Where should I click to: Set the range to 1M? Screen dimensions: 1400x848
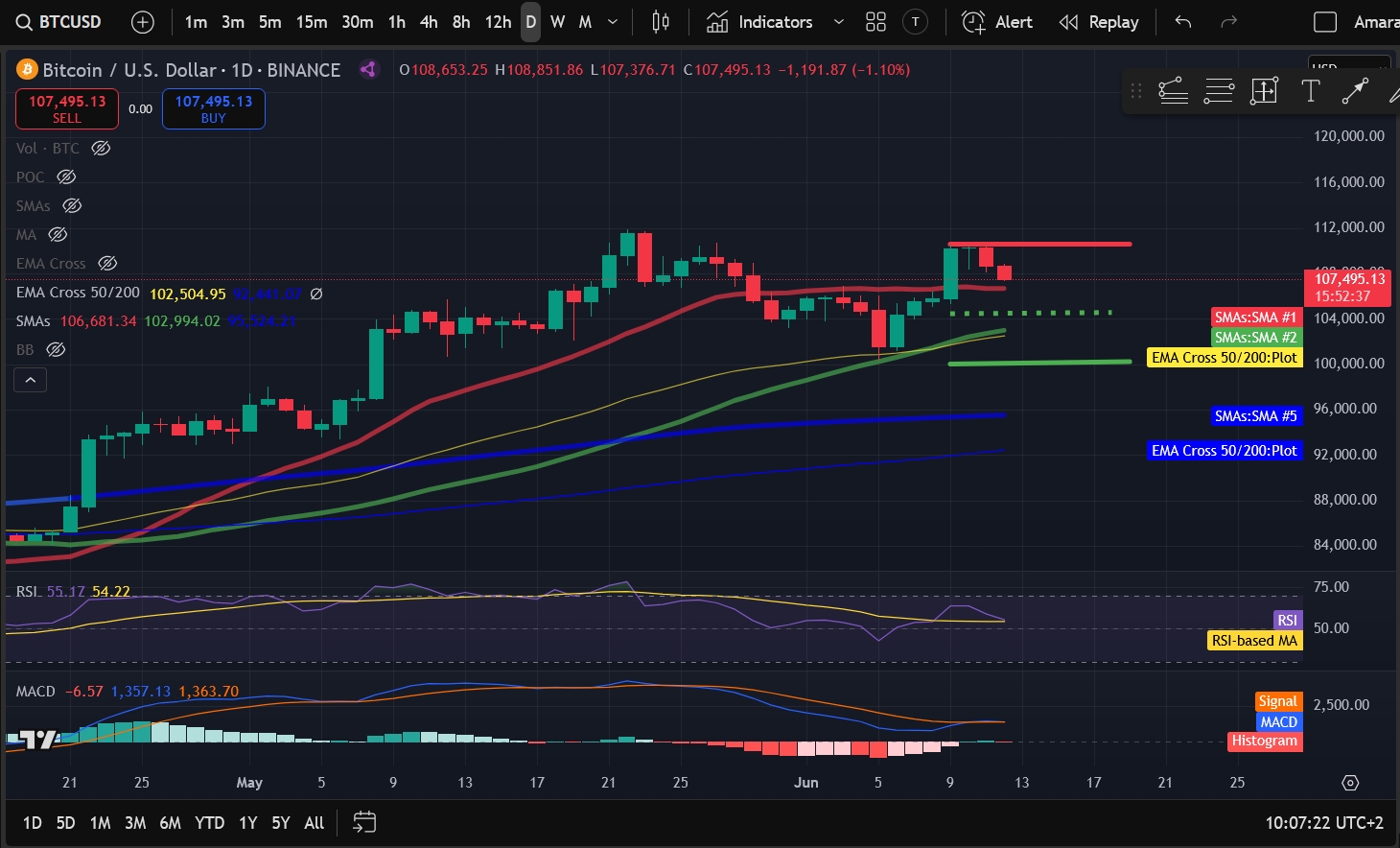click(x=100, y=823)
